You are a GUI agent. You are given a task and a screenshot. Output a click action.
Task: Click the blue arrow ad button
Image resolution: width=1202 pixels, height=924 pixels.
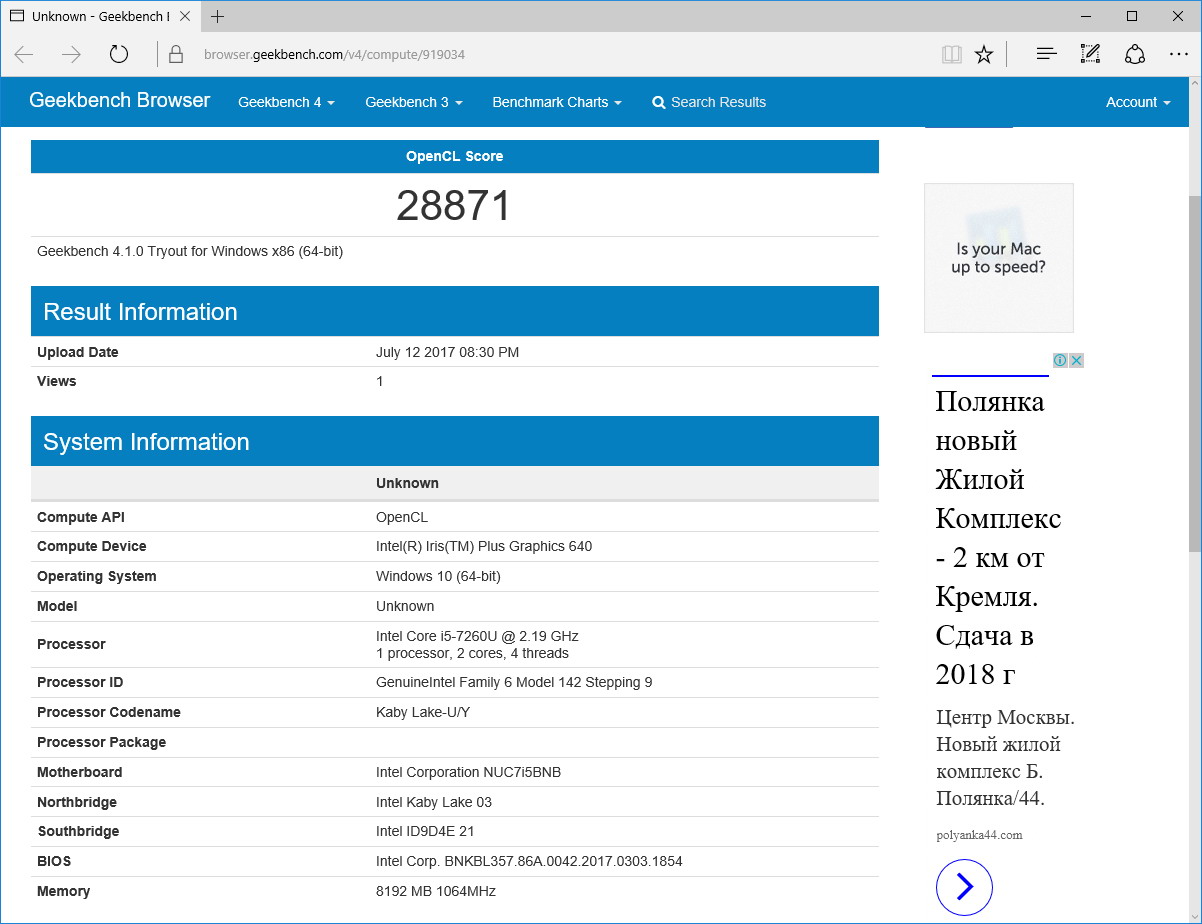click(x=964, y=887)
